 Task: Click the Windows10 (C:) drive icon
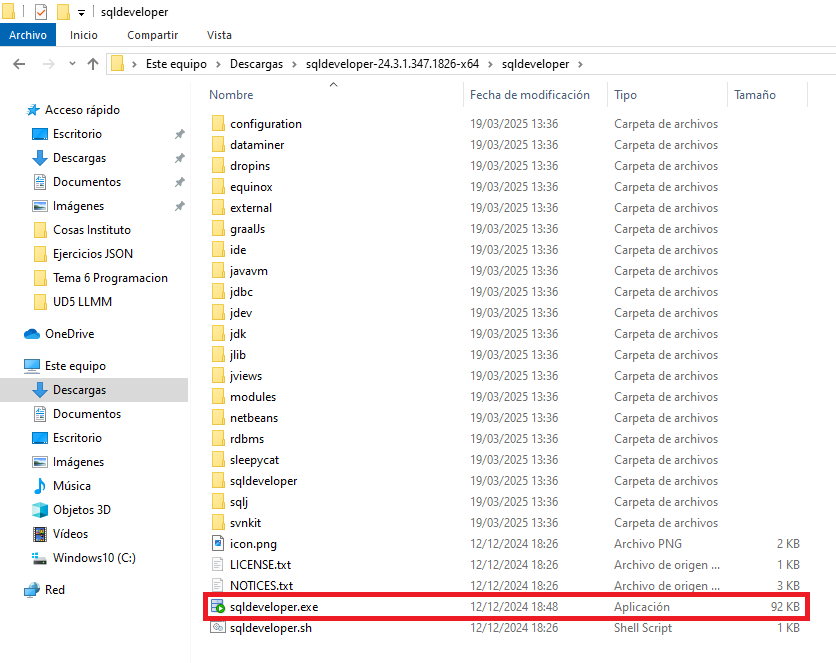[x=40, y=558]
